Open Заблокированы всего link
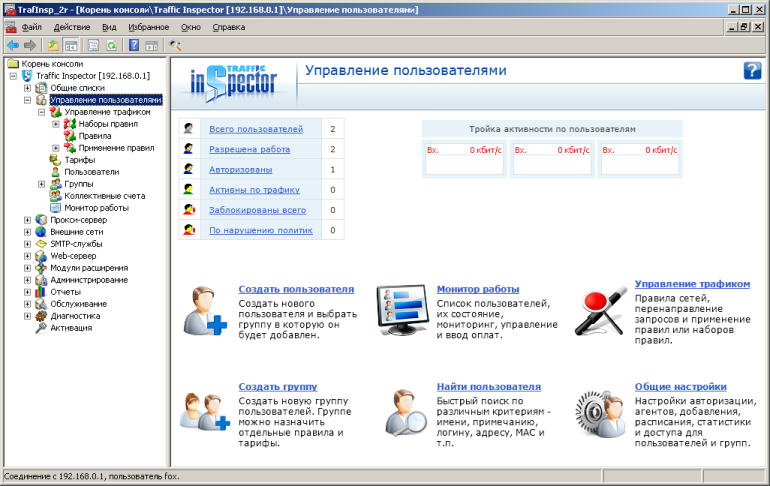The height and width of the screenshot is (486, 770). 257,210
